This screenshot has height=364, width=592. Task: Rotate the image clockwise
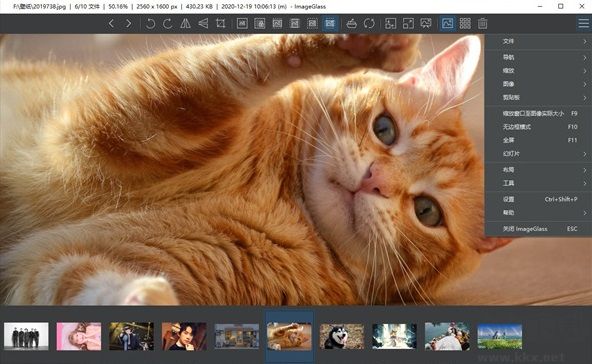click(168, 23)
